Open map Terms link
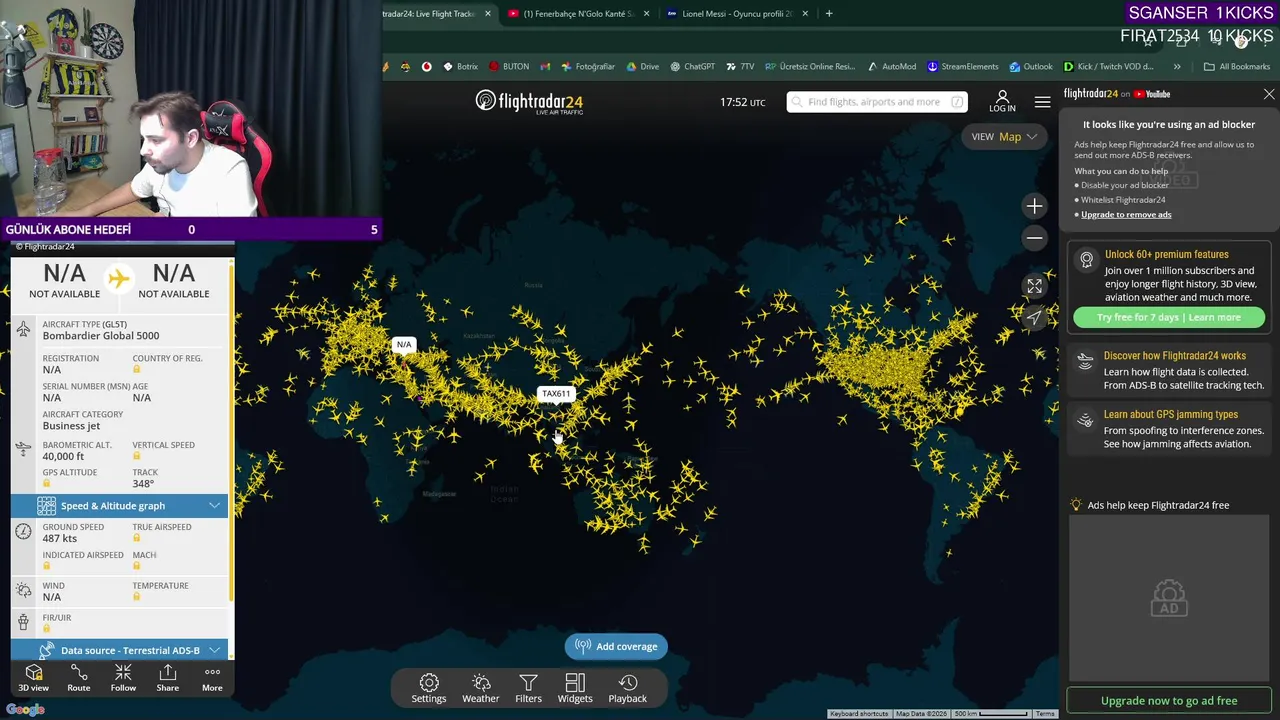Image resolution: width=1280 pixels, height=720 pixels. [1045, 714]
